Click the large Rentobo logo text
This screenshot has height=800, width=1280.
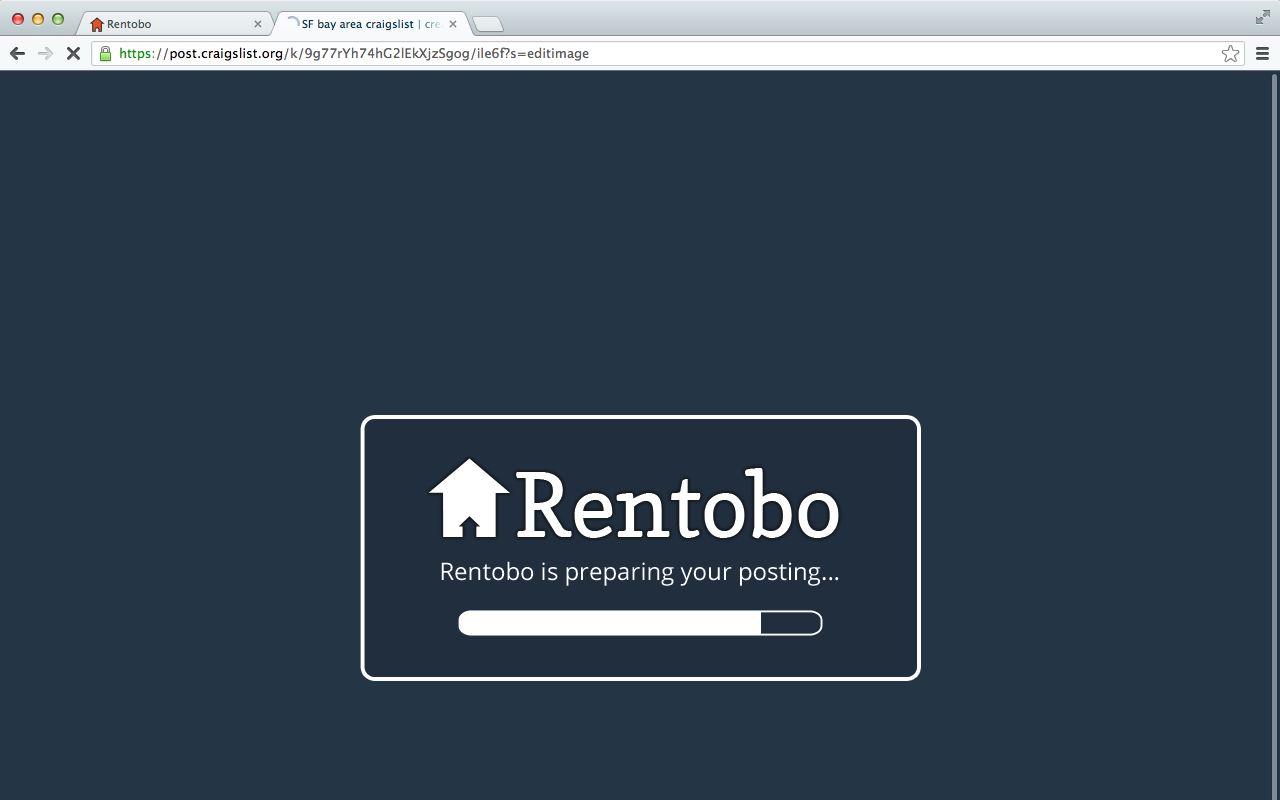[677, 504]
